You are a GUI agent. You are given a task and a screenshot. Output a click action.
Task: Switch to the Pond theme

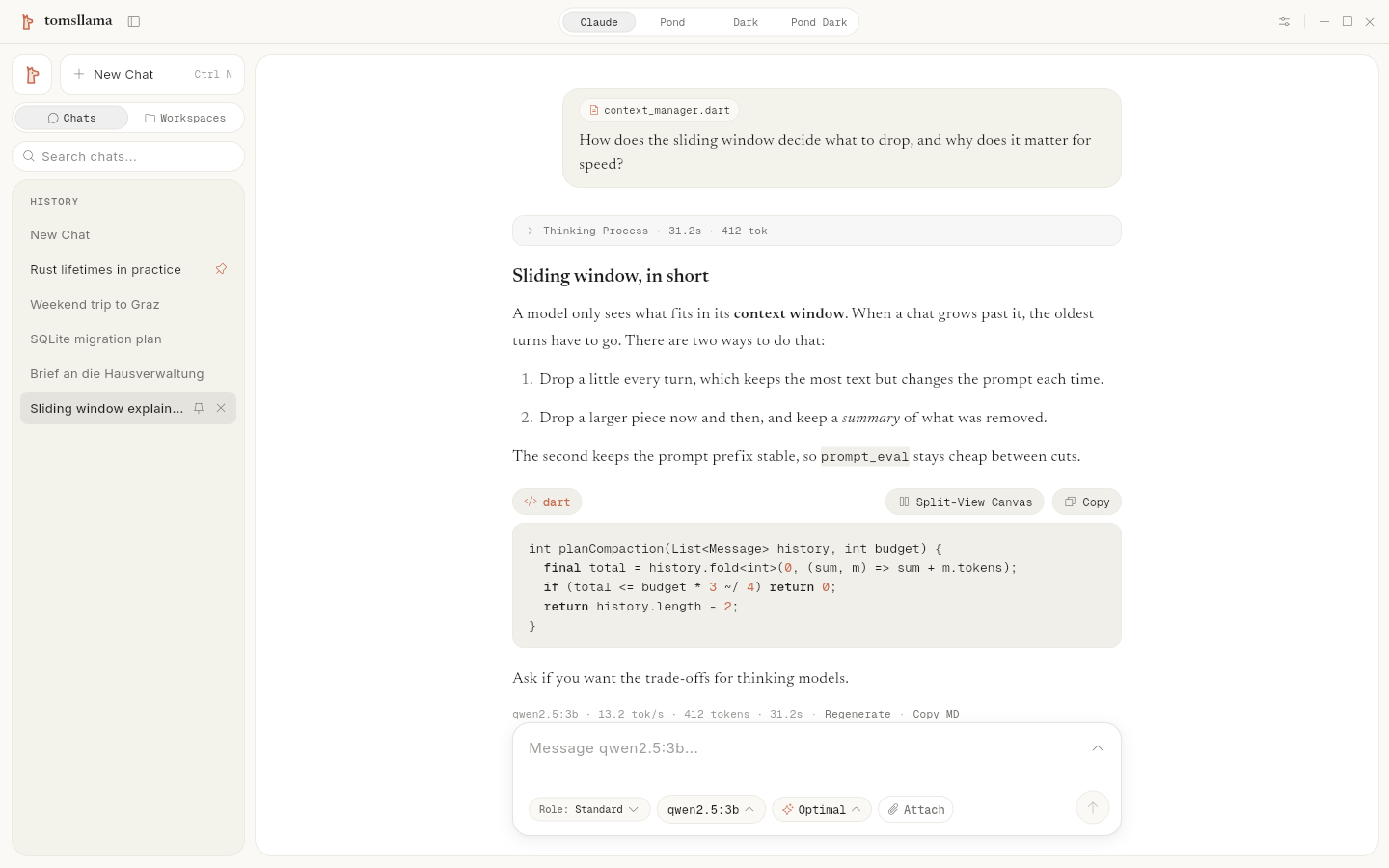pyautogui.click(x=672, y=22)
